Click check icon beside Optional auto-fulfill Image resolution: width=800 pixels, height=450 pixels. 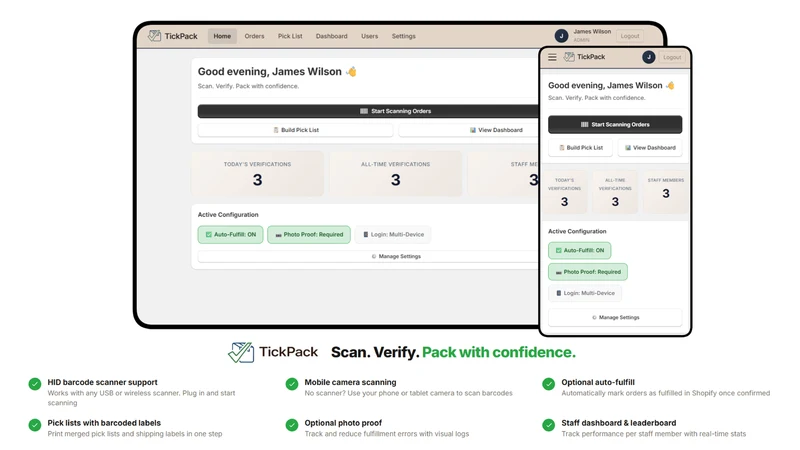tap(548, 384)
